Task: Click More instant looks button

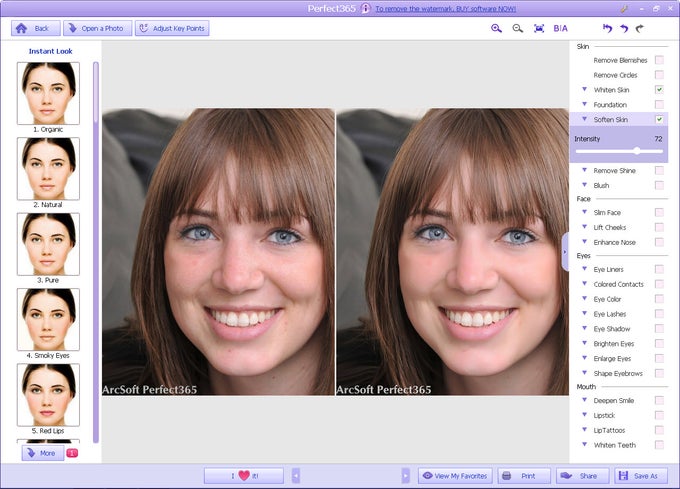Action: [x=43, y=453]
